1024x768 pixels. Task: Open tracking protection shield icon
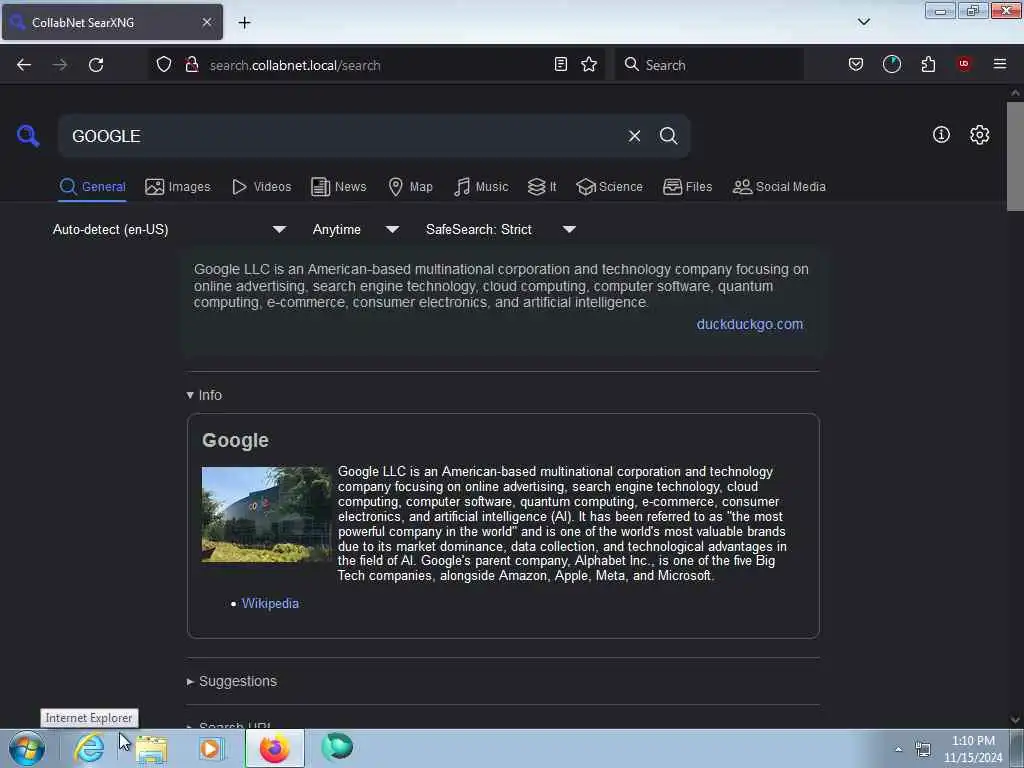point(164,64)
